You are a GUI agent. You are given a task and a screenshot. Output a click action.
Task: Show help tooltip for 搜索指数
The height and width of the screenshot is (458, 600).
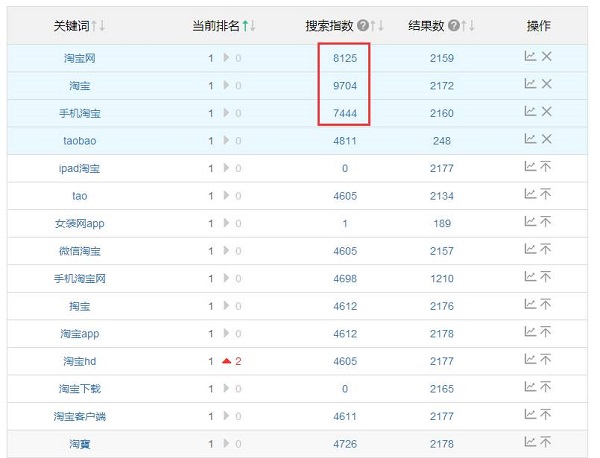[363, 26]
